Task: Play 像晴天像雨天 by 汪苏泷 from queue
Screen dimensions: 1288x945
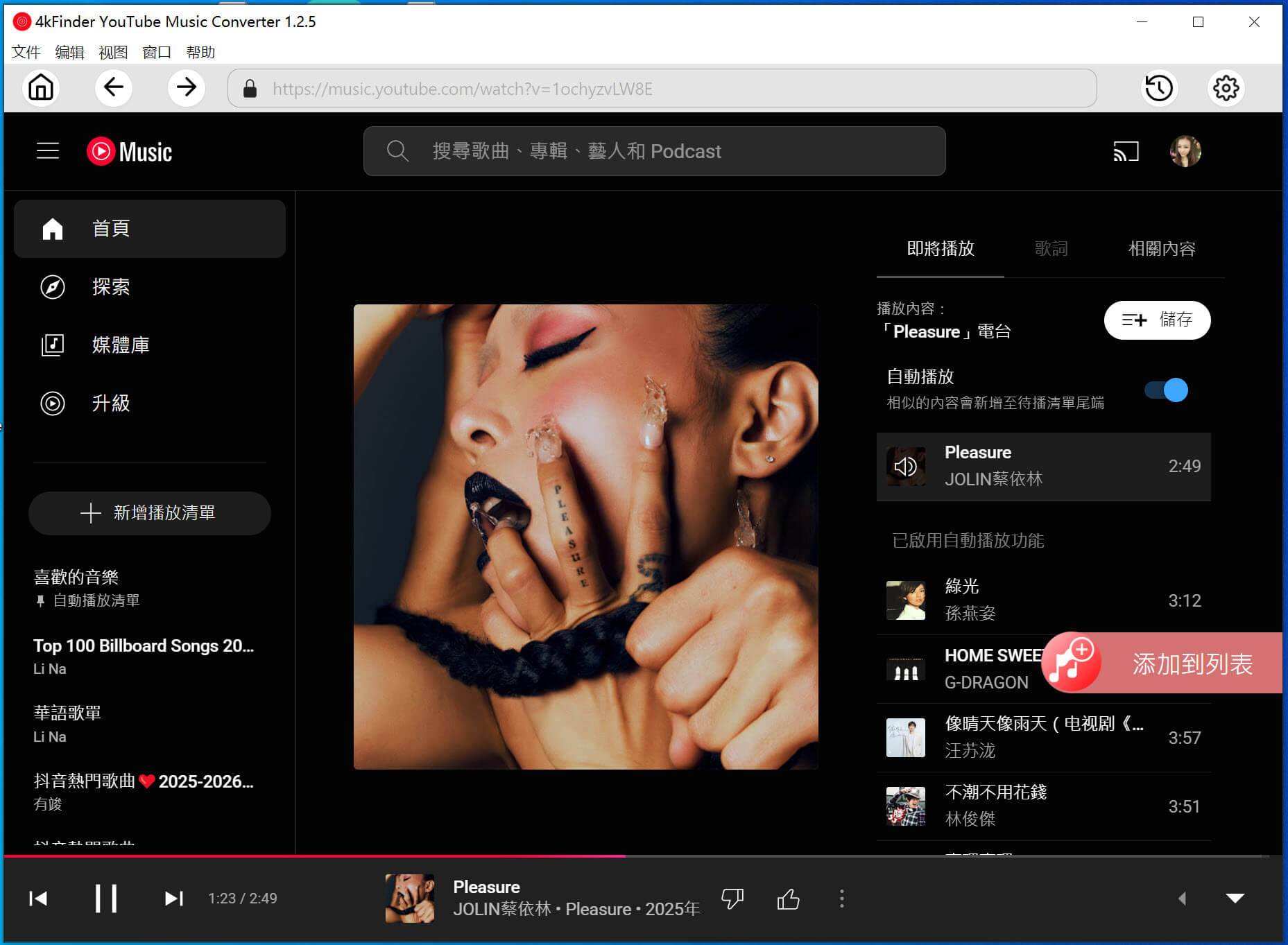Action: click(x=1044, y=738)
